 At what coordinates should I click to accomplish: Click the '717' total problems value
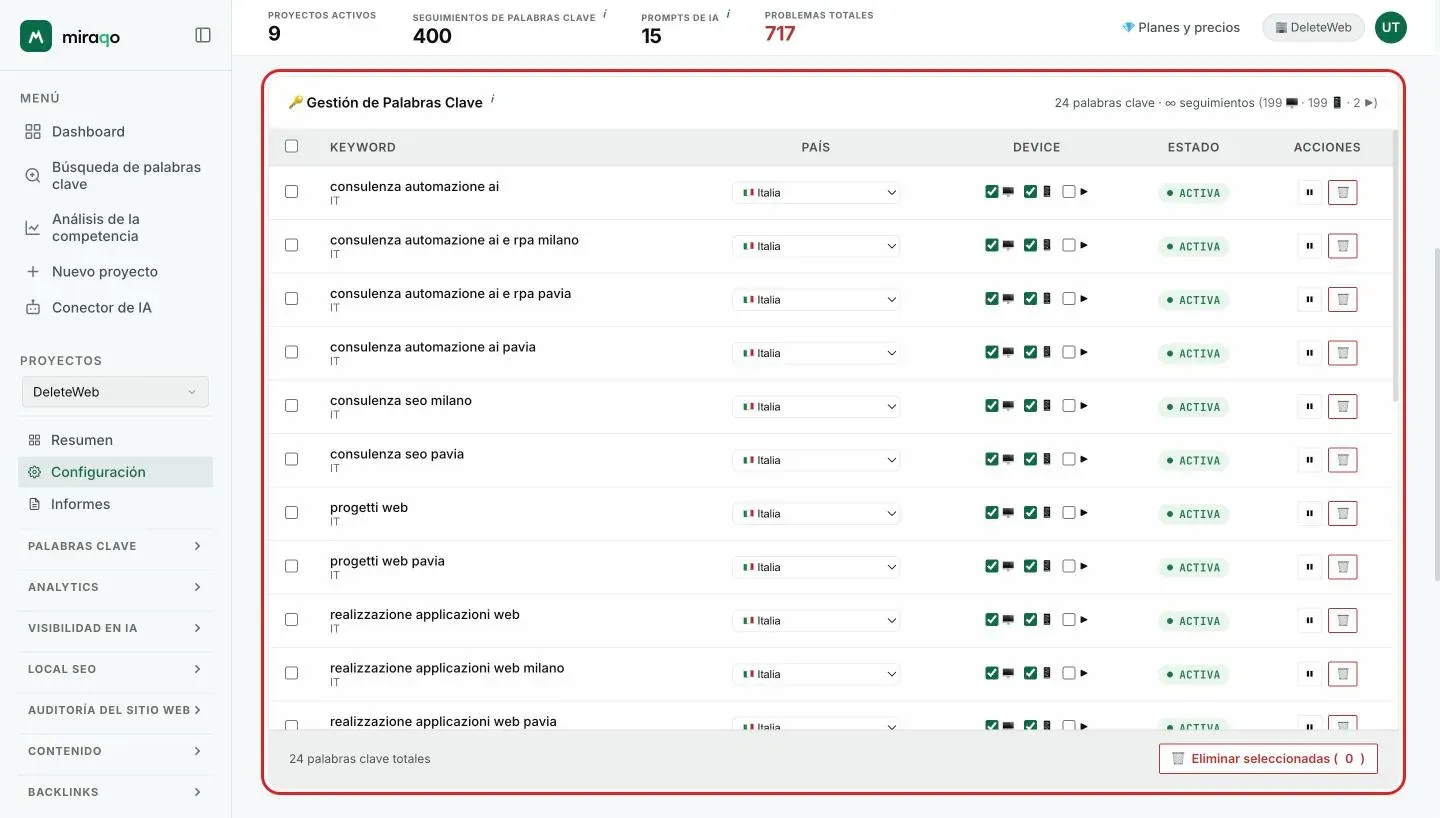pyautogui.click(x=780, y=34)
